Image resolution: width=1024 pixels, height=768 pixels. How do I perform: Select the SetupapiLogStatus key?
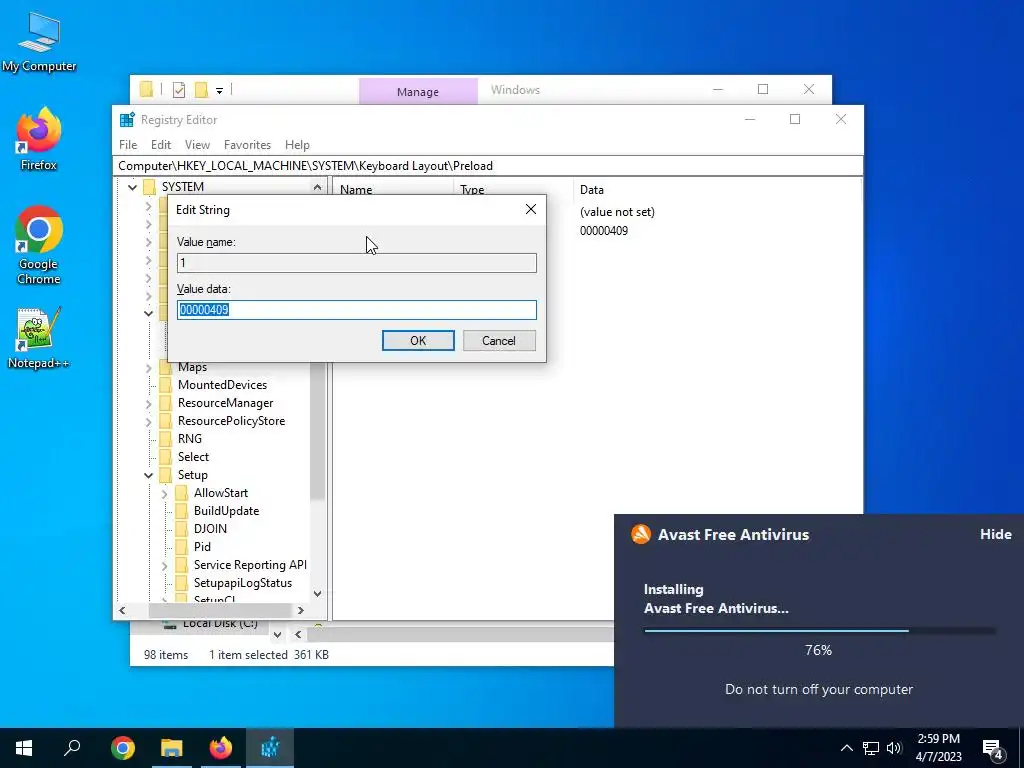pyautogui.click(x=242, y=583)
